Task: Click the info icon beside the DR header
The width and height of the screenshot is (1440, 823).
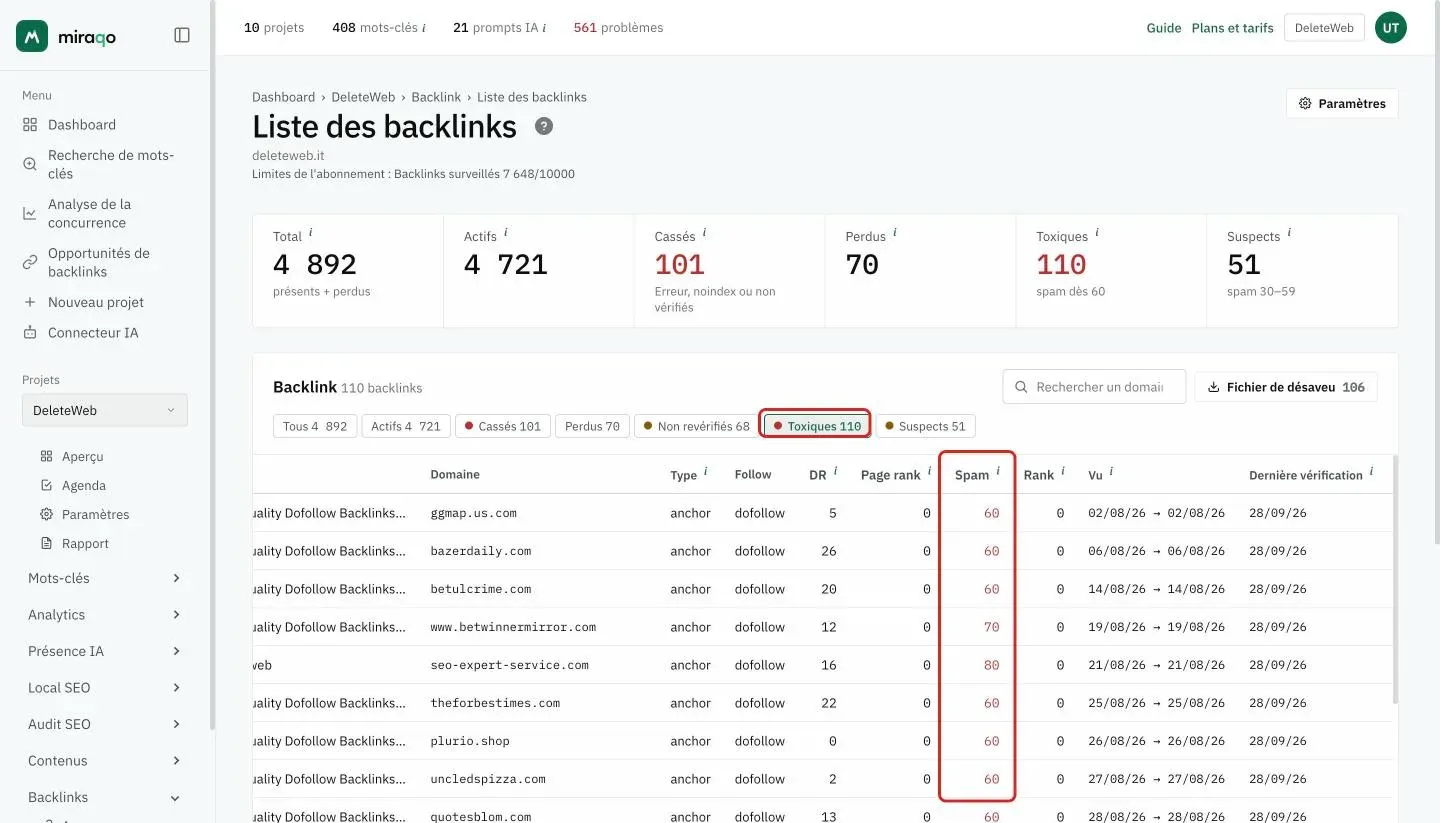Action: (835, 471)
